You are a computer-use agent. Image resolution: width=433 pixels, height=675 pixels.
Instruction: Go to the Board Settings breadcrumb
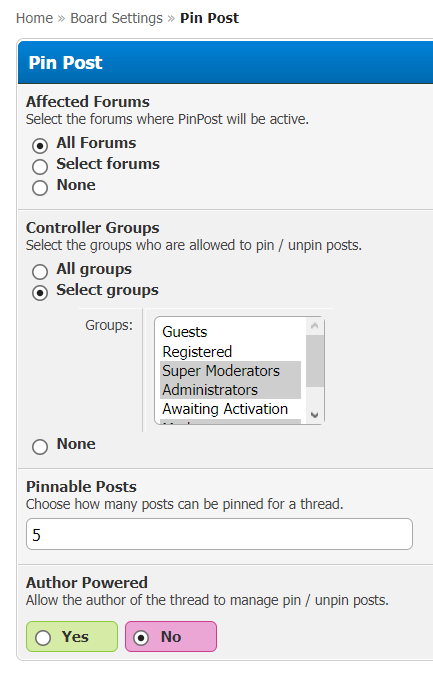pos(116,18)
